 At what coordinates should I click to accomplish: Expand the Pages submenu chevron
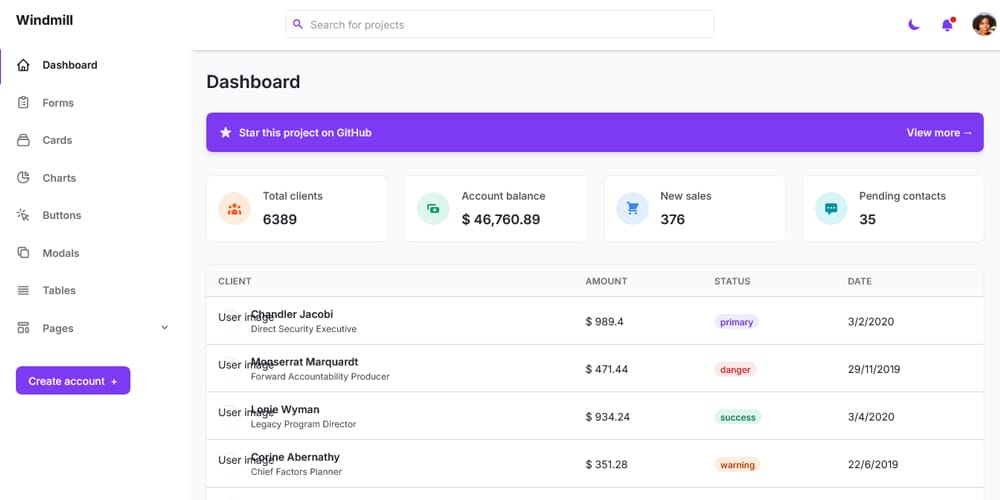click(164, 328)
